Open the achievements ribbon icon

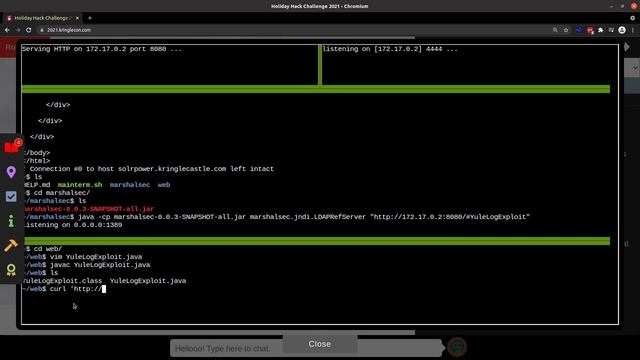[x=11, y=270]
